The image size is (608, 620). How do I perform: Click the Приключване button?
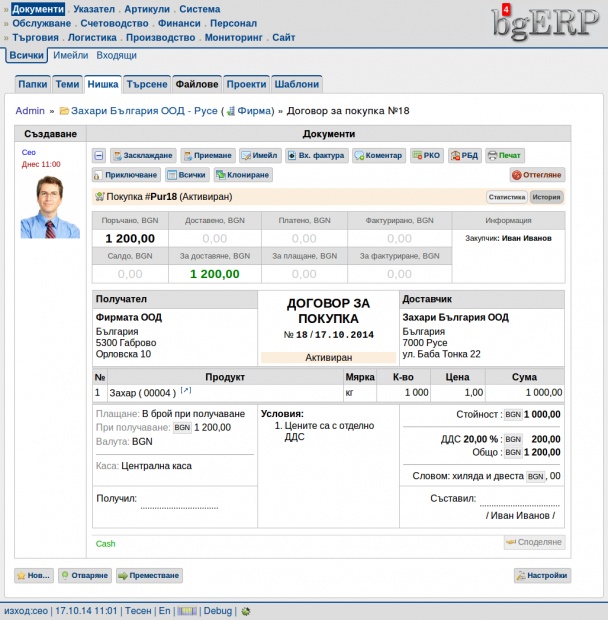126,175
